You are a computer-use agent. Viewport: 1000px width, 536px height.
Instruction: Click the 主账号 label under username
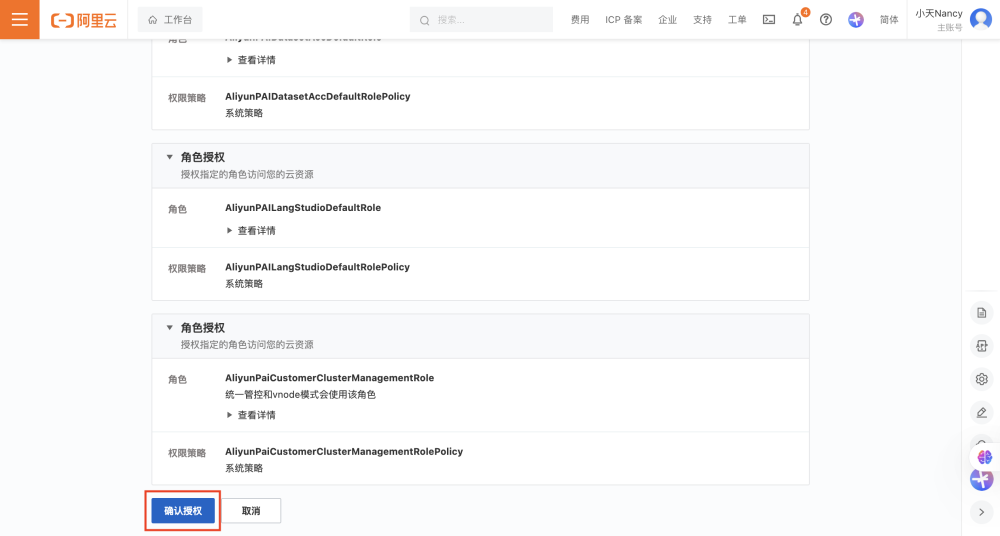point(950,27)
